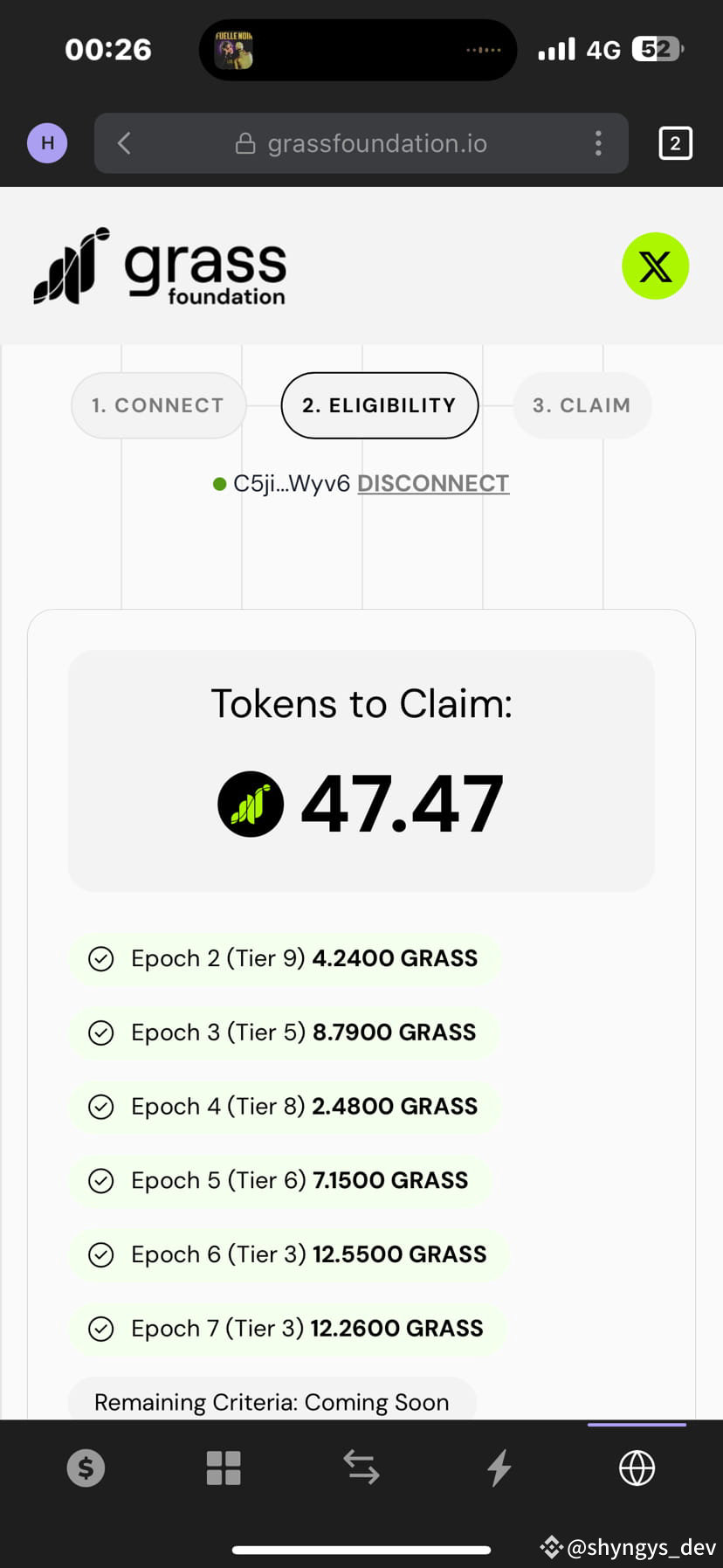Tap the lightning bolt icon in bottom navigation
Screen dimensions: 723x1568
(498, 1468)
